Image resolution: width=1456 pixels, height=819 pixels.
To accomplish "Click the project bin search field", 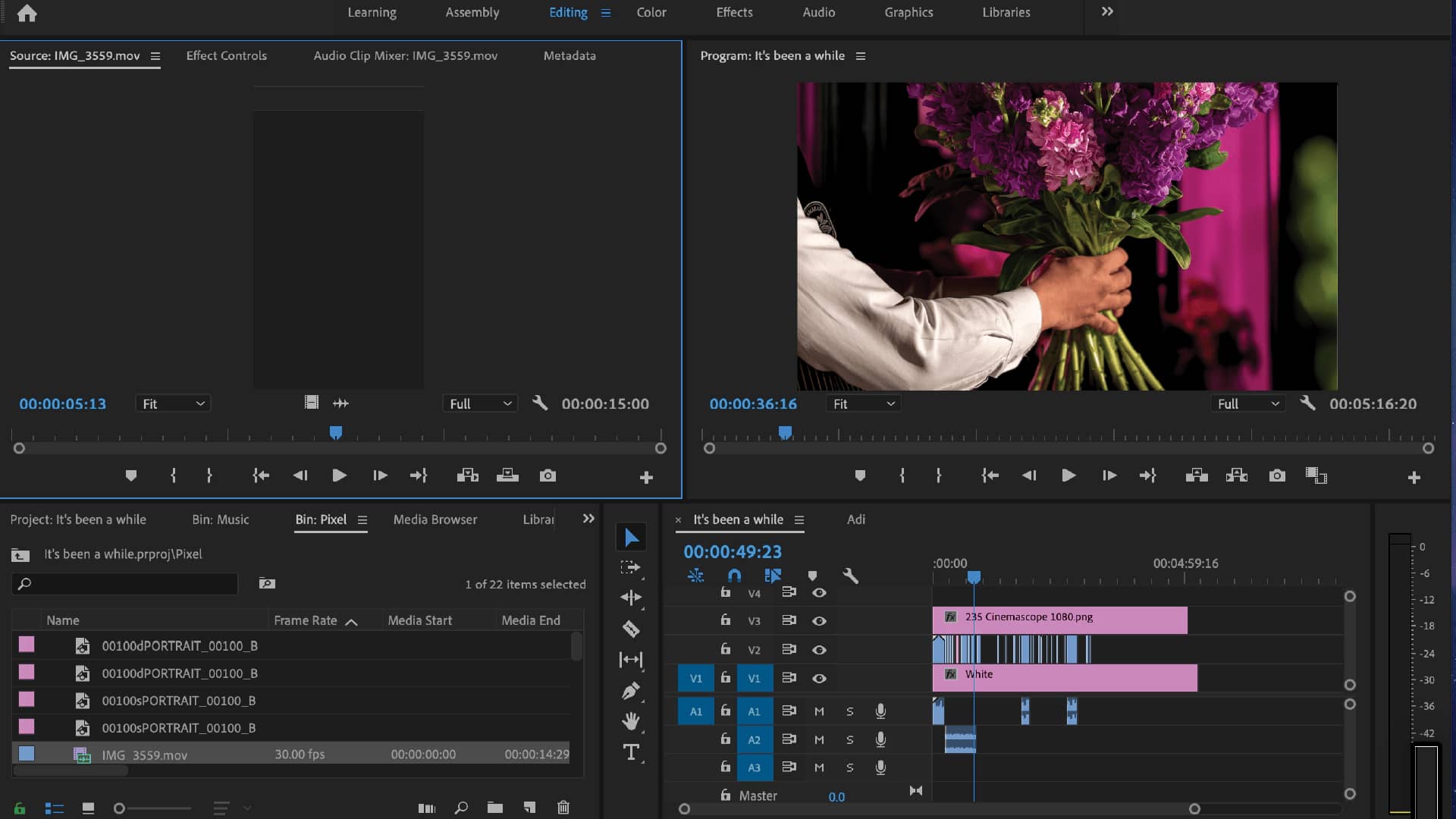I will point(125,583).
